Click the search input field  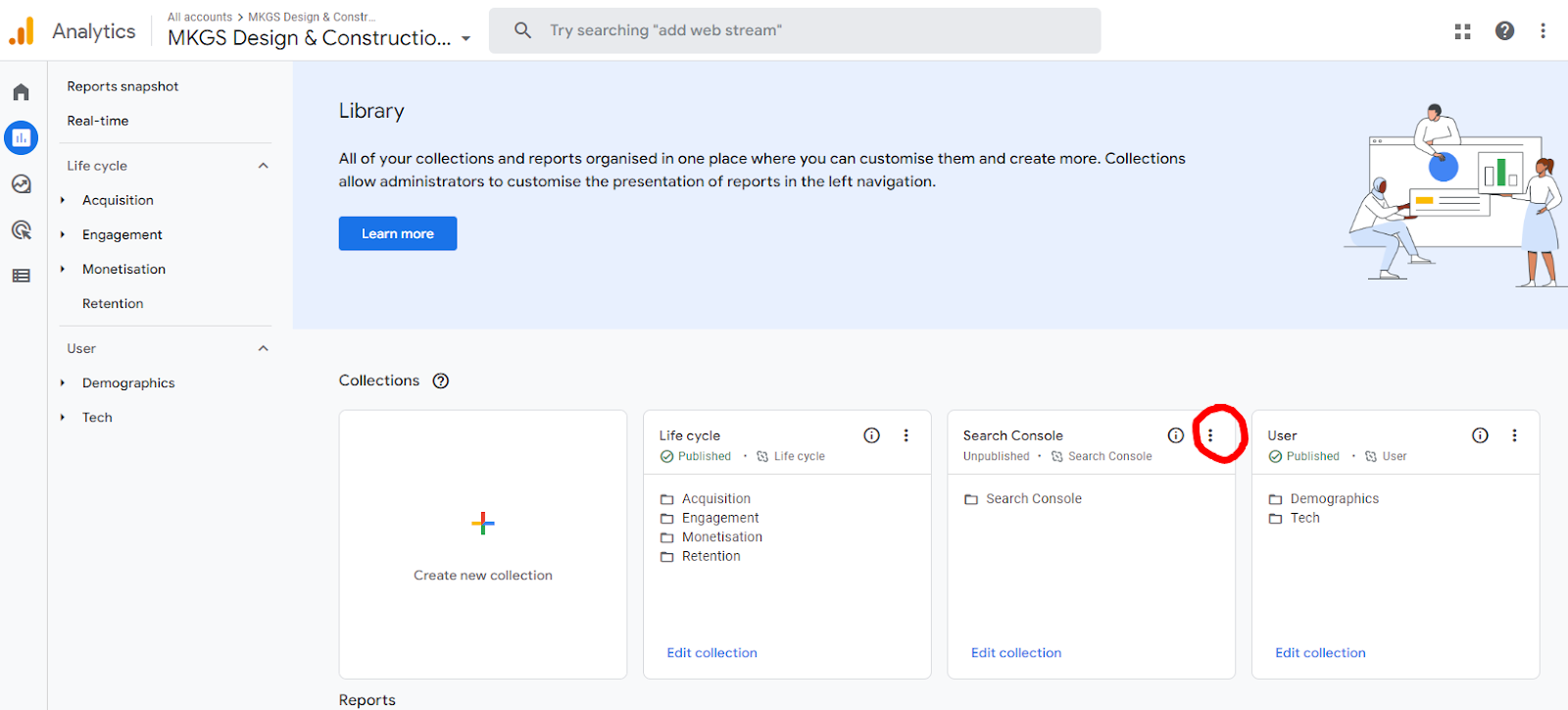[794, 30]
